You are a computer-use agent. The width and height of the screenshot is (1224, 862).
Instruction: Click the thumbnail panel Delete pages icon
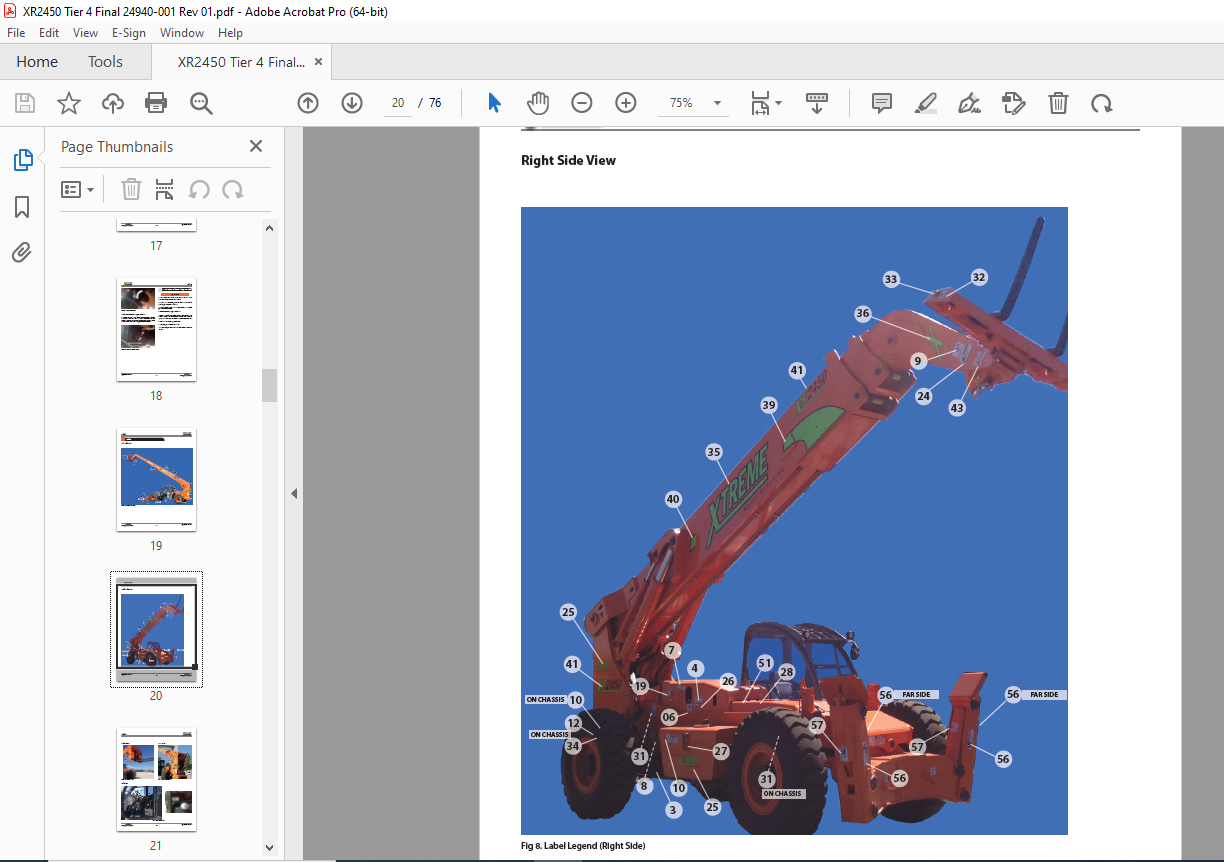131,189
